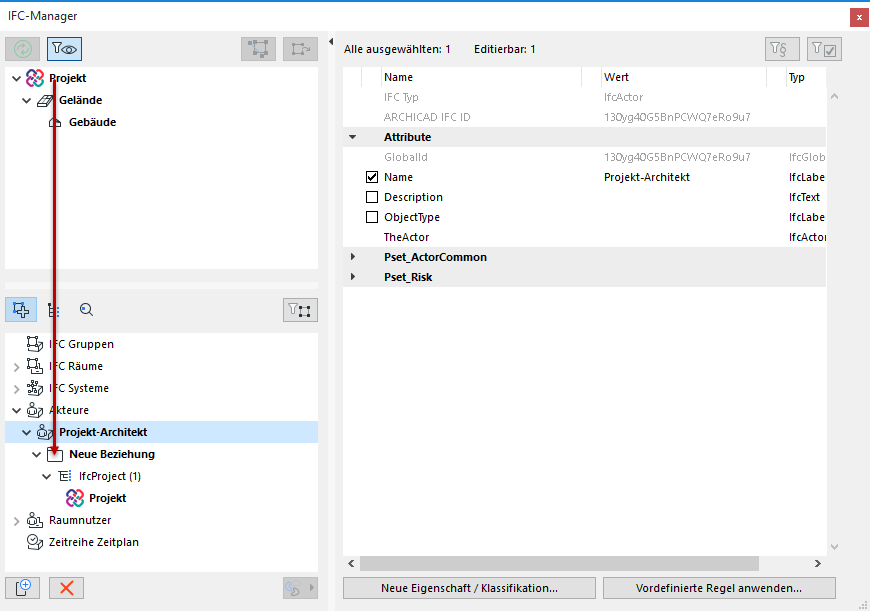Collapse the IfcProject (1) node
The width and height of the screenshot is (870, 611).
click(x=47, y=477)
